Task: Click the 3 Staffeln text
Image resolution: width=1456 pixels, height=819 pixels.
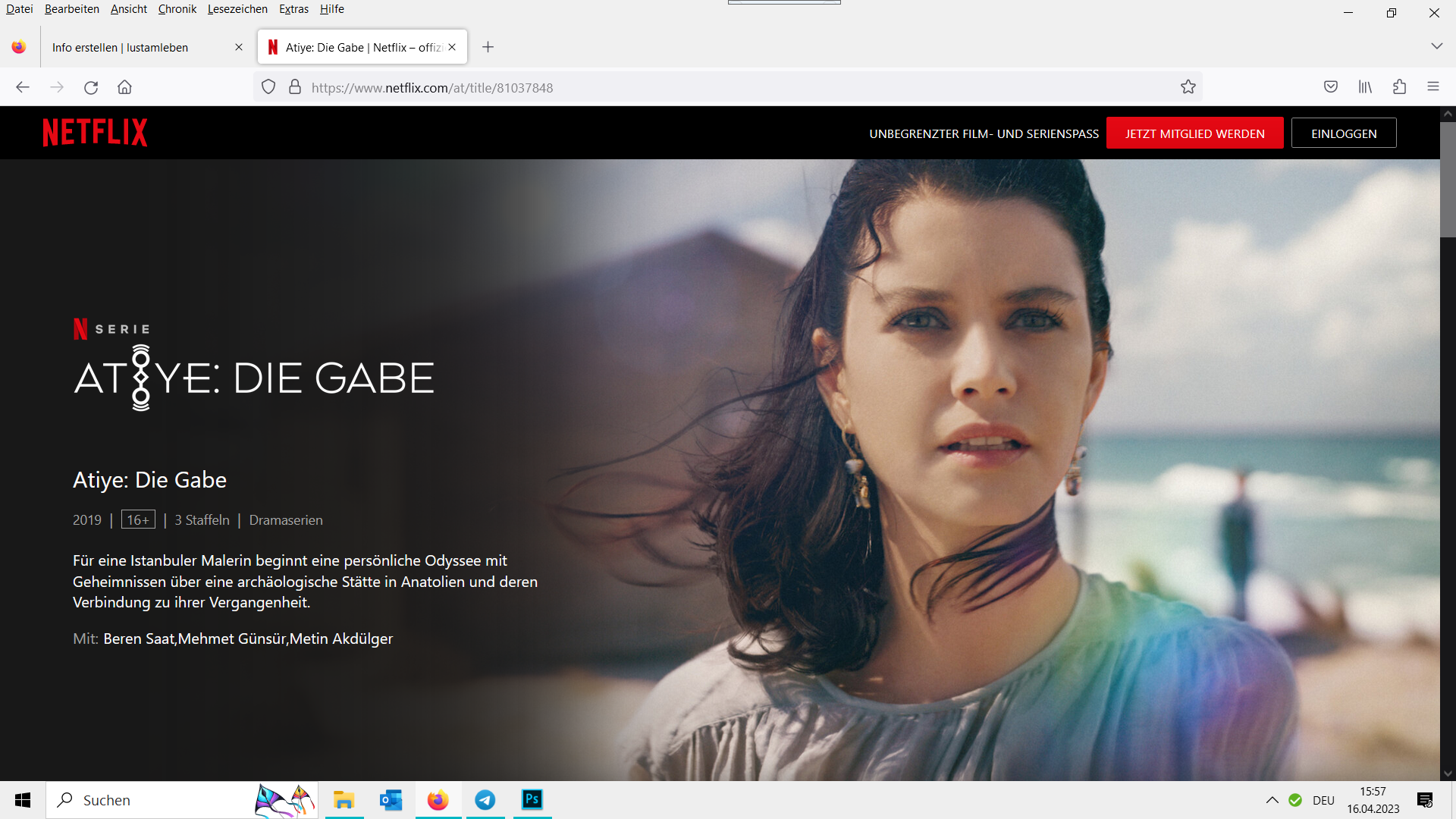Action: (x=202, y=520)
